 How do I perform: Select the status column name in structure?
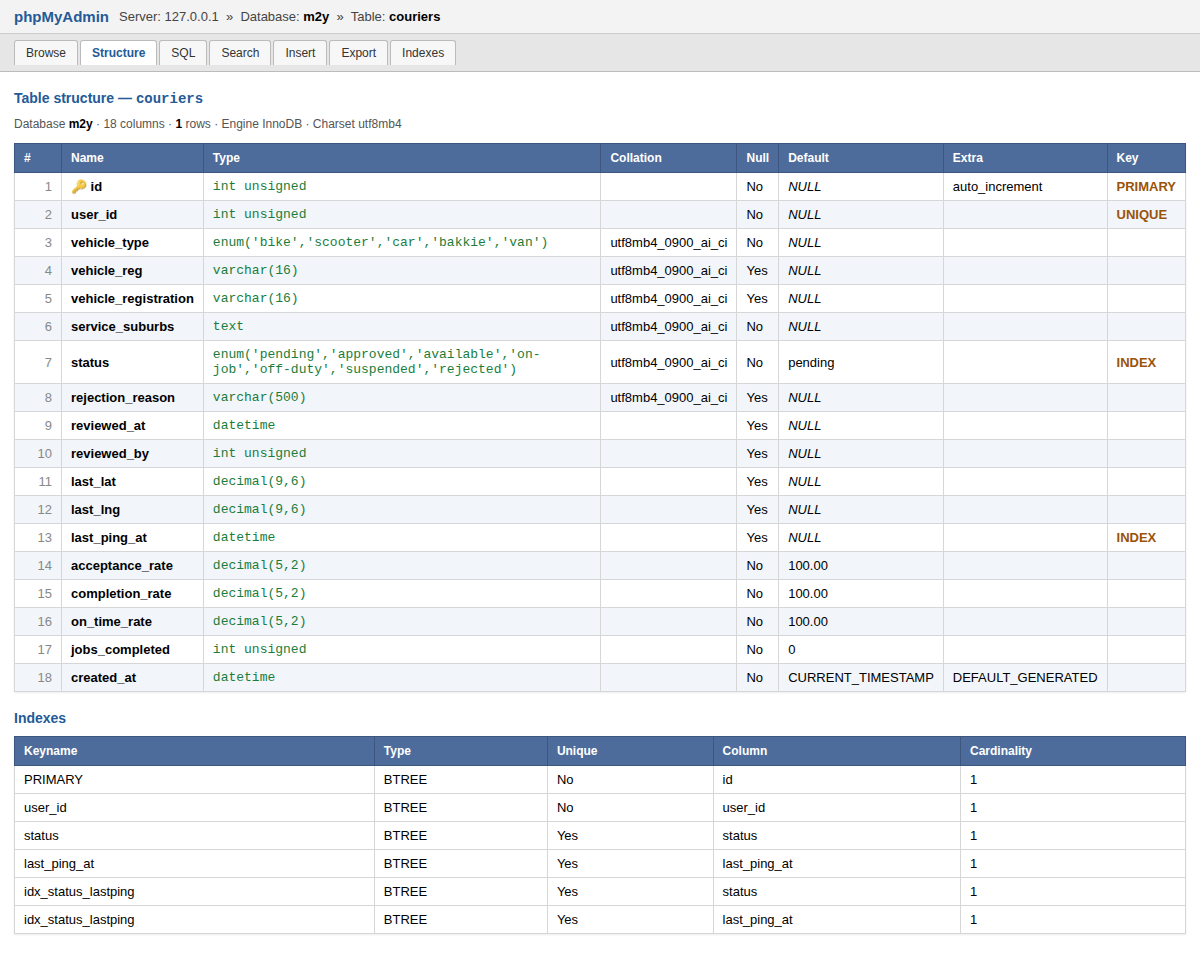pos(90,363)
